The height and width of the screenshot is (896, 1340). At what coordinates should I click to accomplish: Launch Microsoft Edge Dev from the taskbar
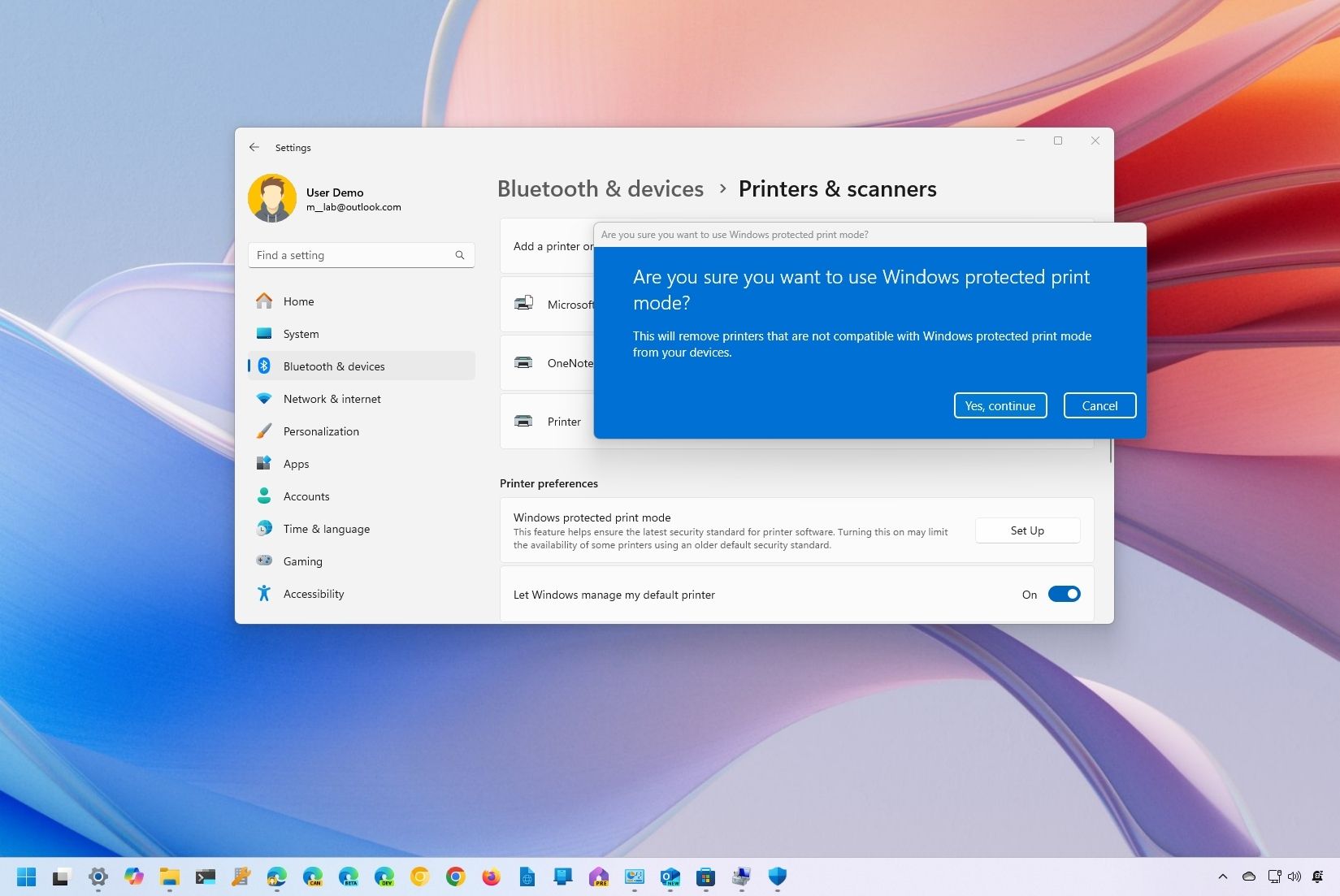(384, 877)
